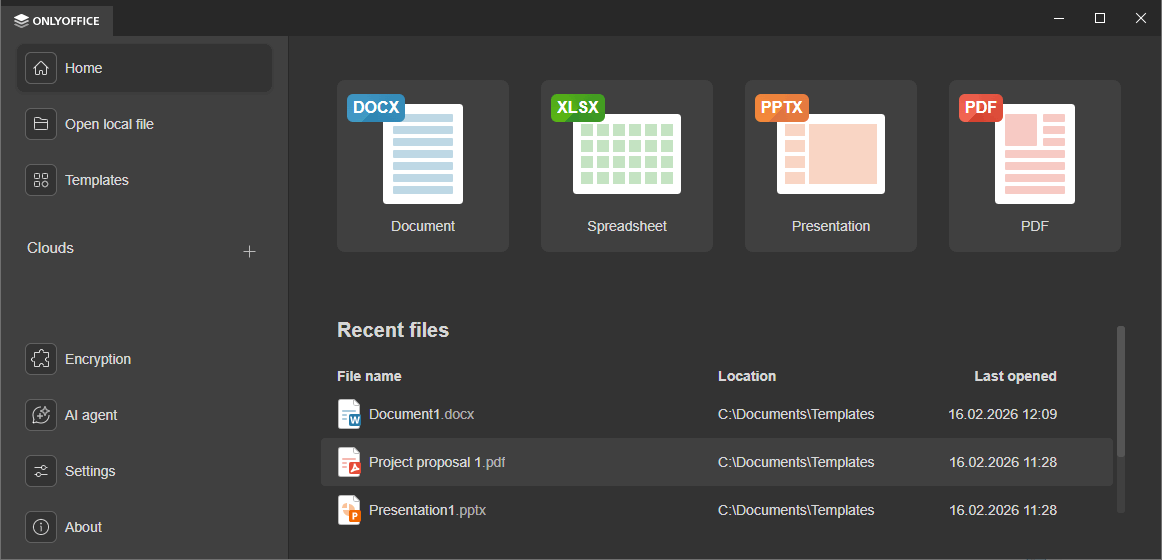Open Project proposal 1.pdf recent file
Viewport: 1162px width, 560px height.
click(x=437, y=462)
